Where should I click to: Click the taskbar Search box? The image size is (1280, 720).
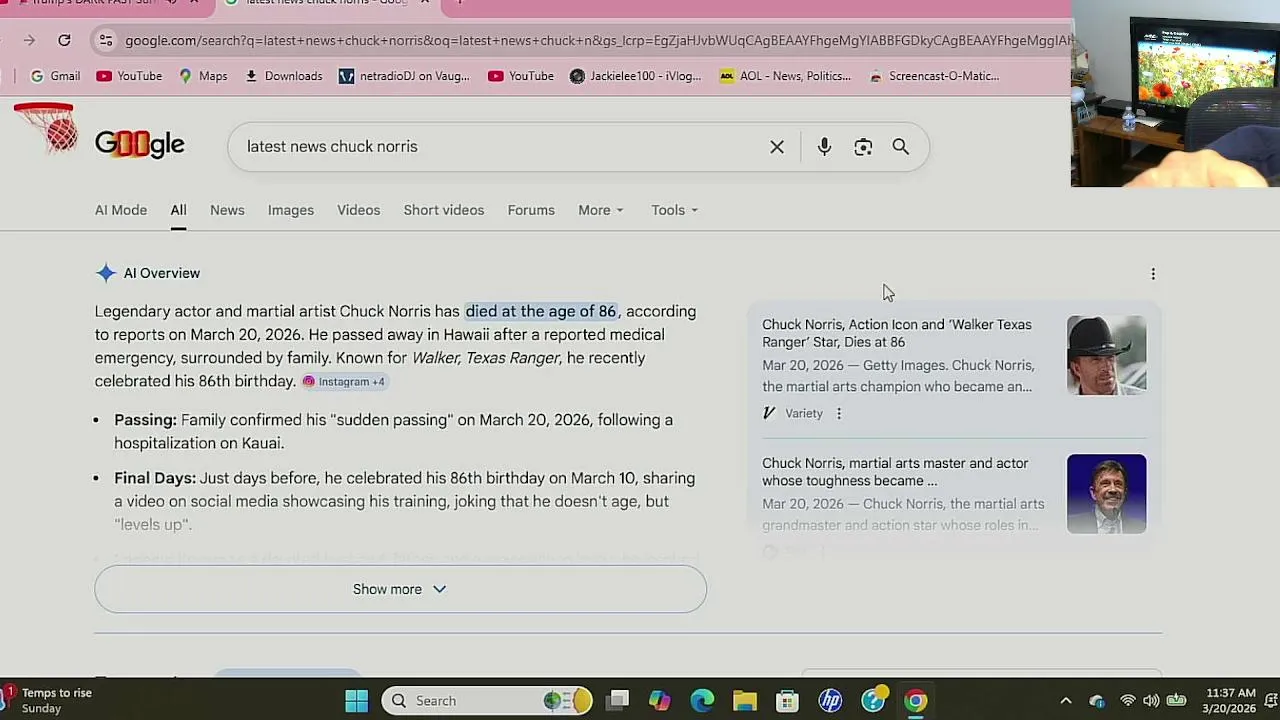point(488,701)
